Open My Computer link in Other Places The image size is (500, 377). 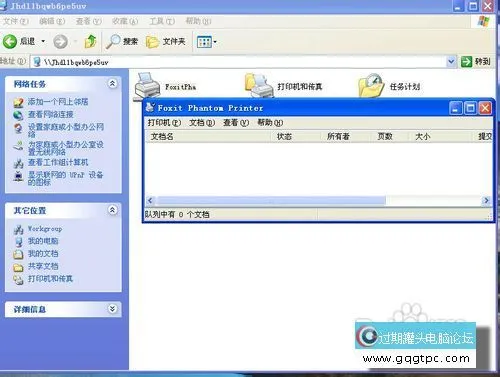[43, 241]
